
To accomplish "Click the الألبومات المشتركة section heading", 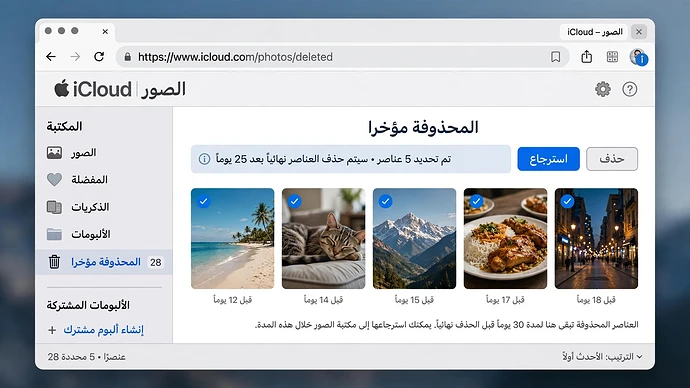I will click(x=88, y=305).
